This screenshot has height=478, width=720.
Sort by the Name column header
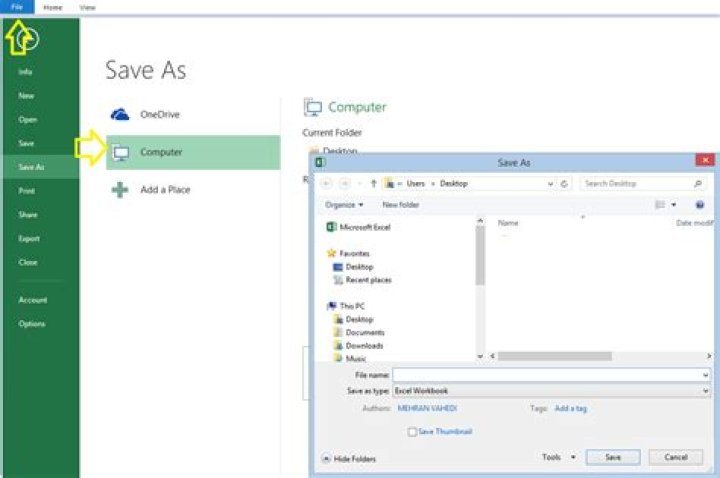click(x=508, y=223)
